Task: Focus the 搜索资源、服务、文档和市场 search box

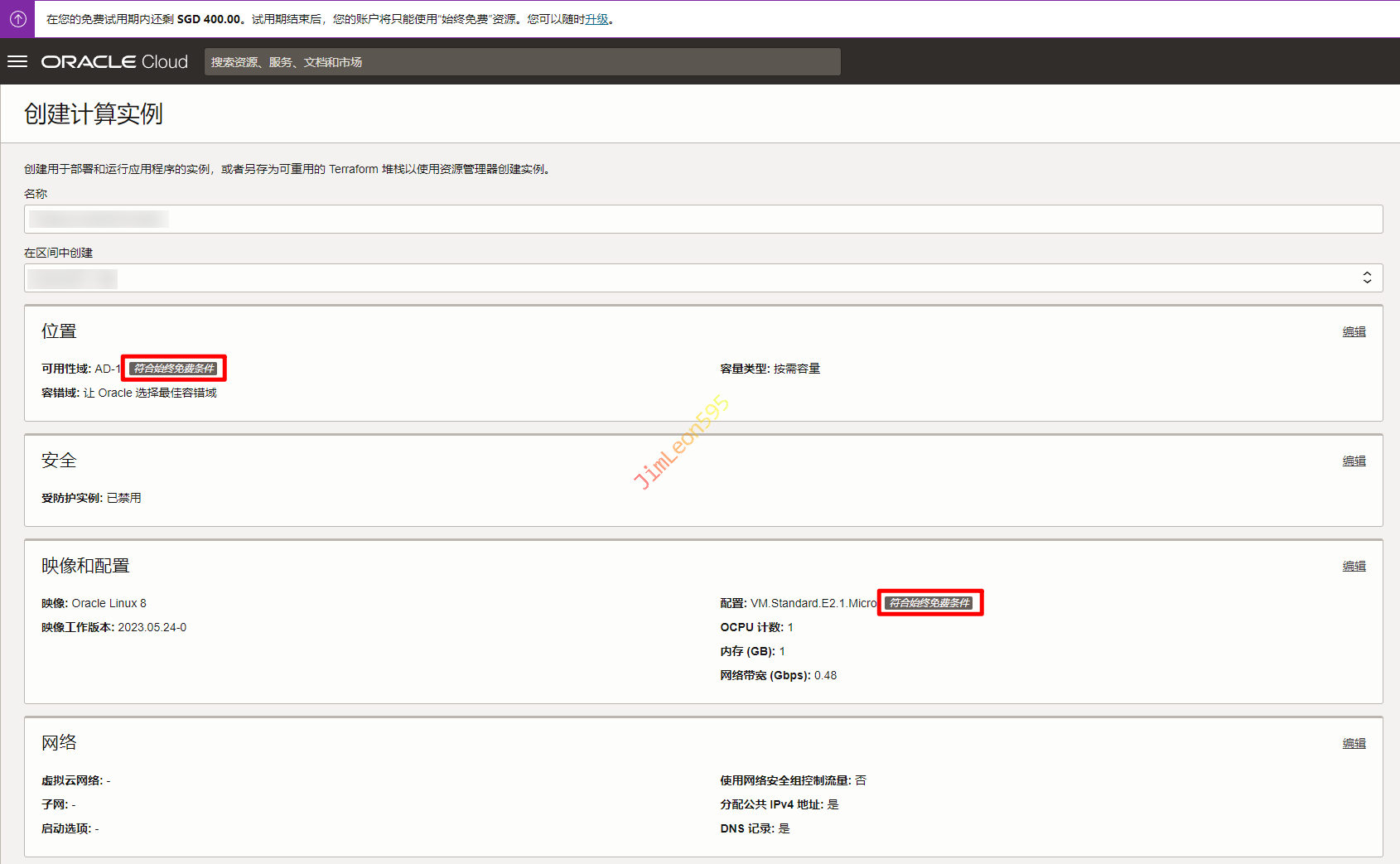Action: tap(522, 62)
